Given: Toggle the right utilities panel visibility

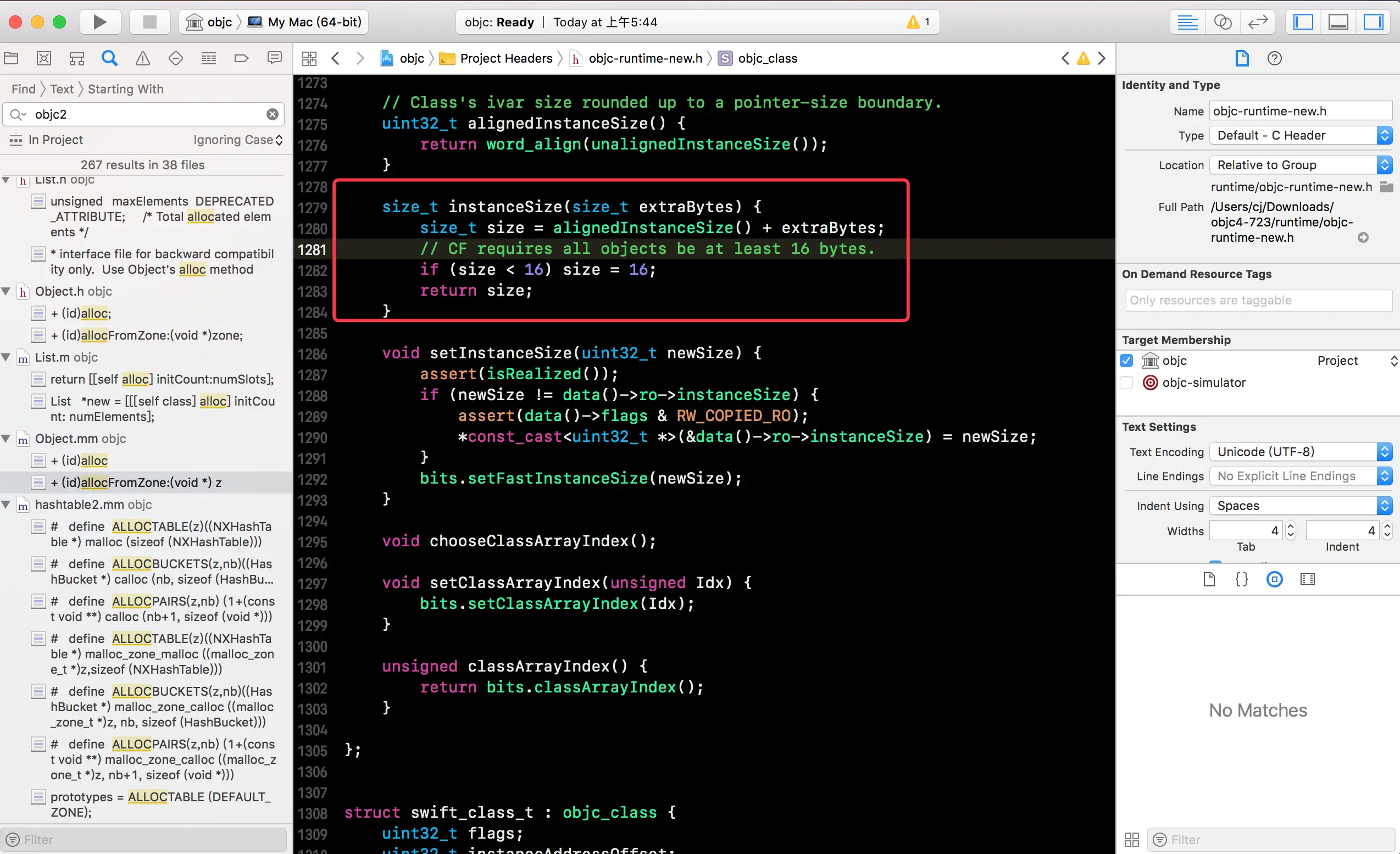Looking at the screenshot, I should pos(1373,22).
